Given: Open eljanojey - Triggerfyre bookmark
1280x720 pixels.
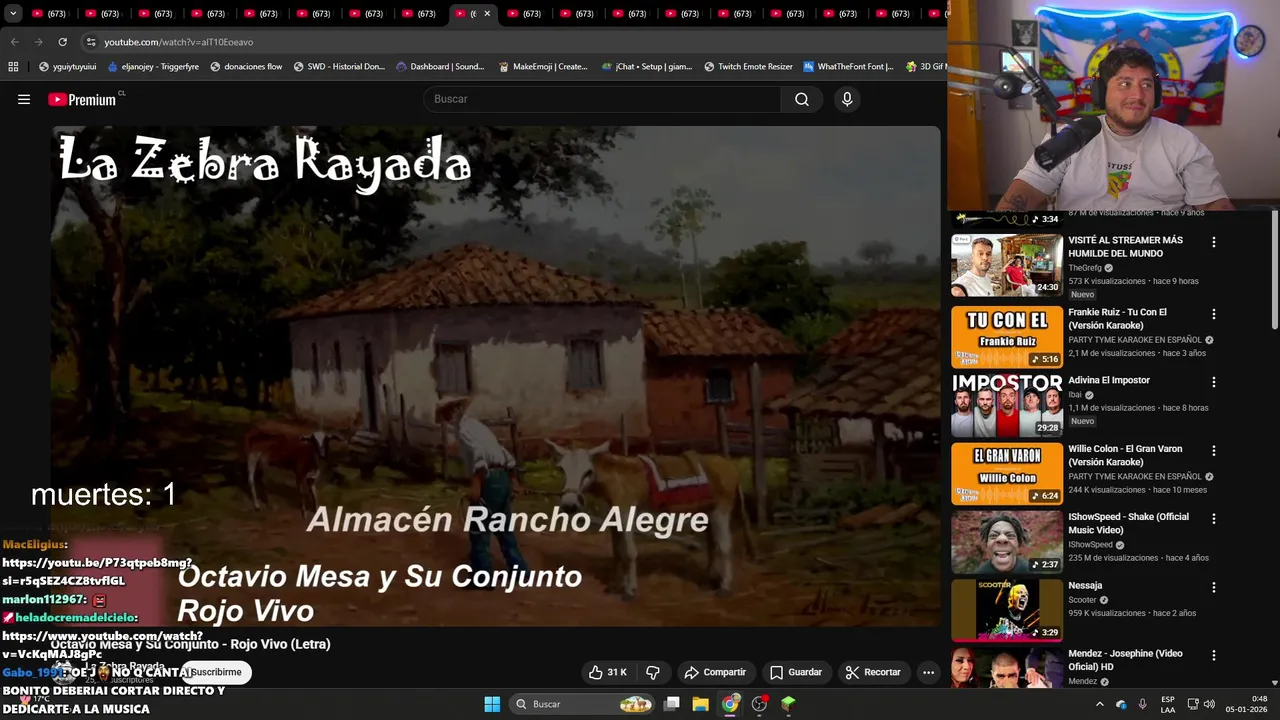Looking at the screenshot, I should coord(153,67).
